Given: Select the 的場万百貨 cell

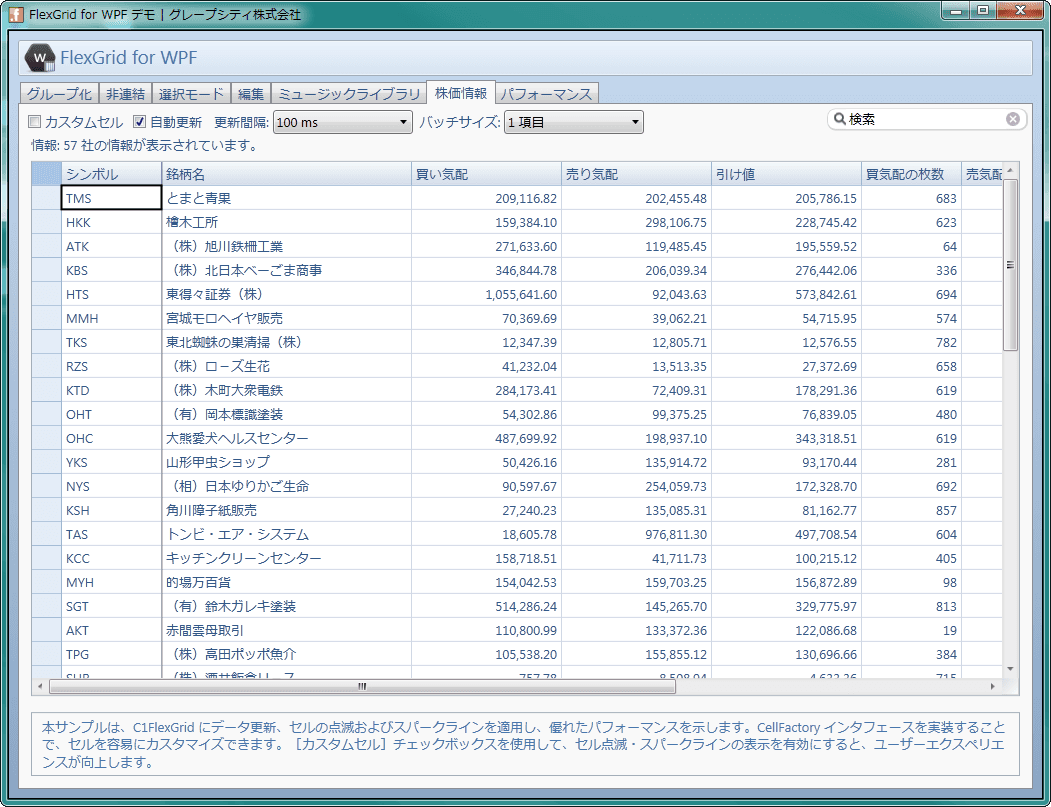Looking at the screenshot, I should point(286,582).
